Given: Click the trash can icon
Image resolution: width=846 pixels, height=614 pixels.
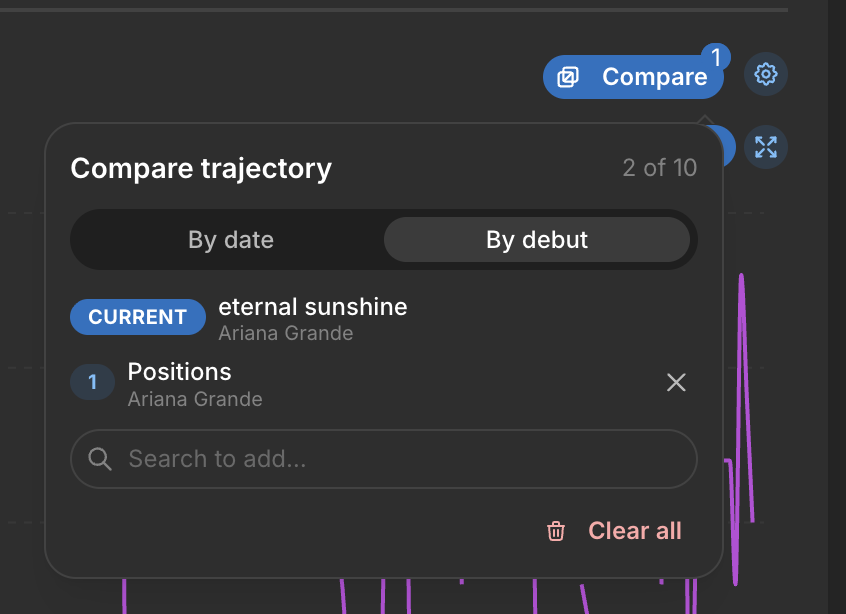Looking at the screenshot, I should [x=556, y=531].
